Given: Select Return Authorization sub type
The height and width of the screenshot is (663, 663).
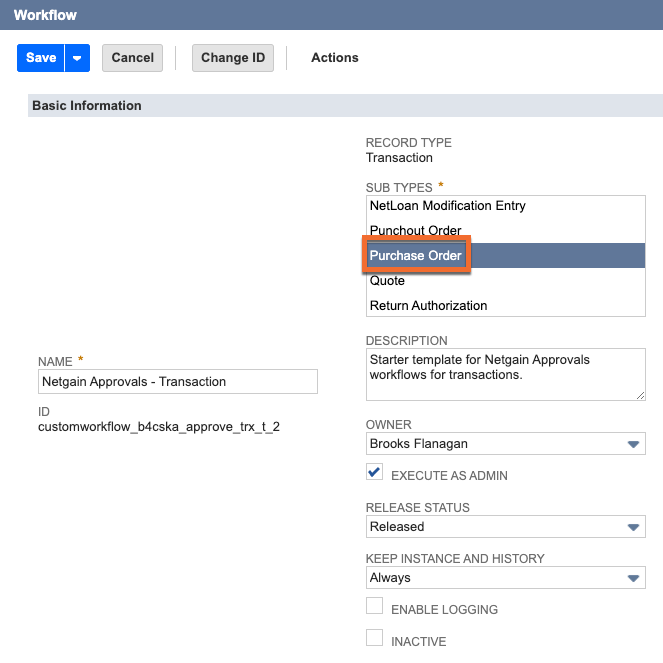Looking at the screenshot, I should click(x=428, y=306).
